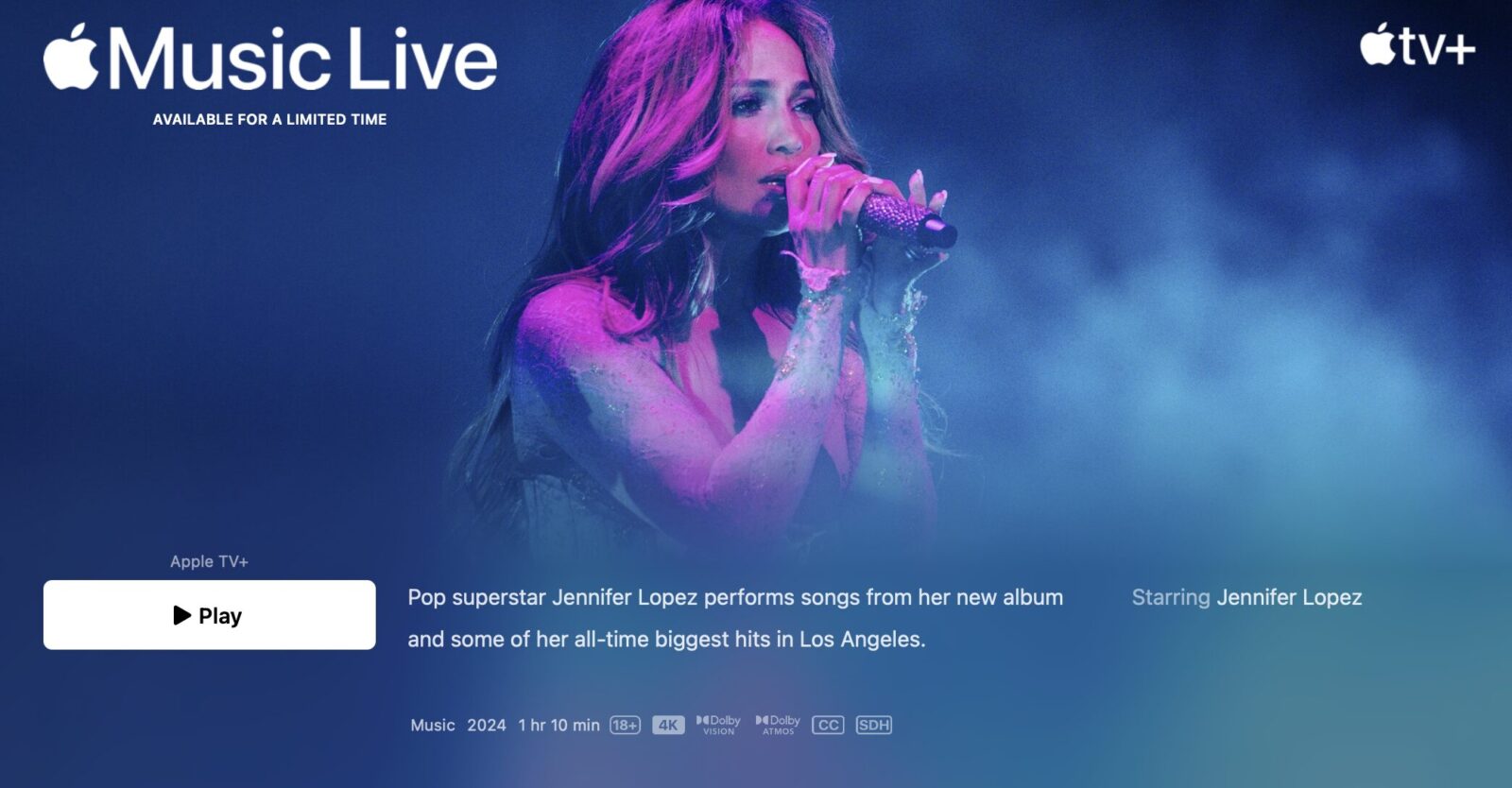
Task: Click the Dolby Atmos badge
Action: 778,725
